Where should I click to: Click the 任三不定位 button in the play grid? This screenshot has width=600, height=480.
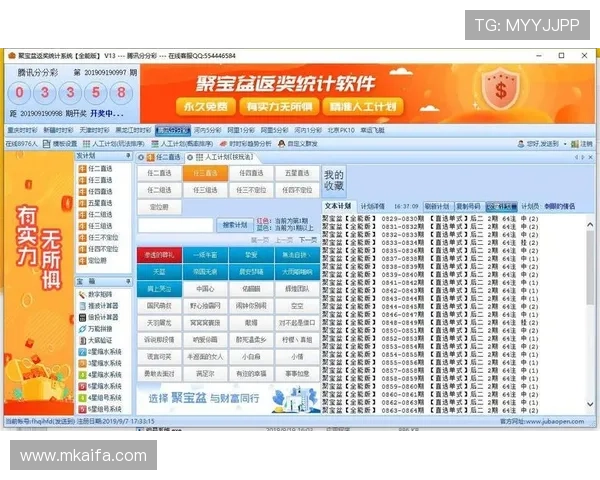(x=251, y=190)
